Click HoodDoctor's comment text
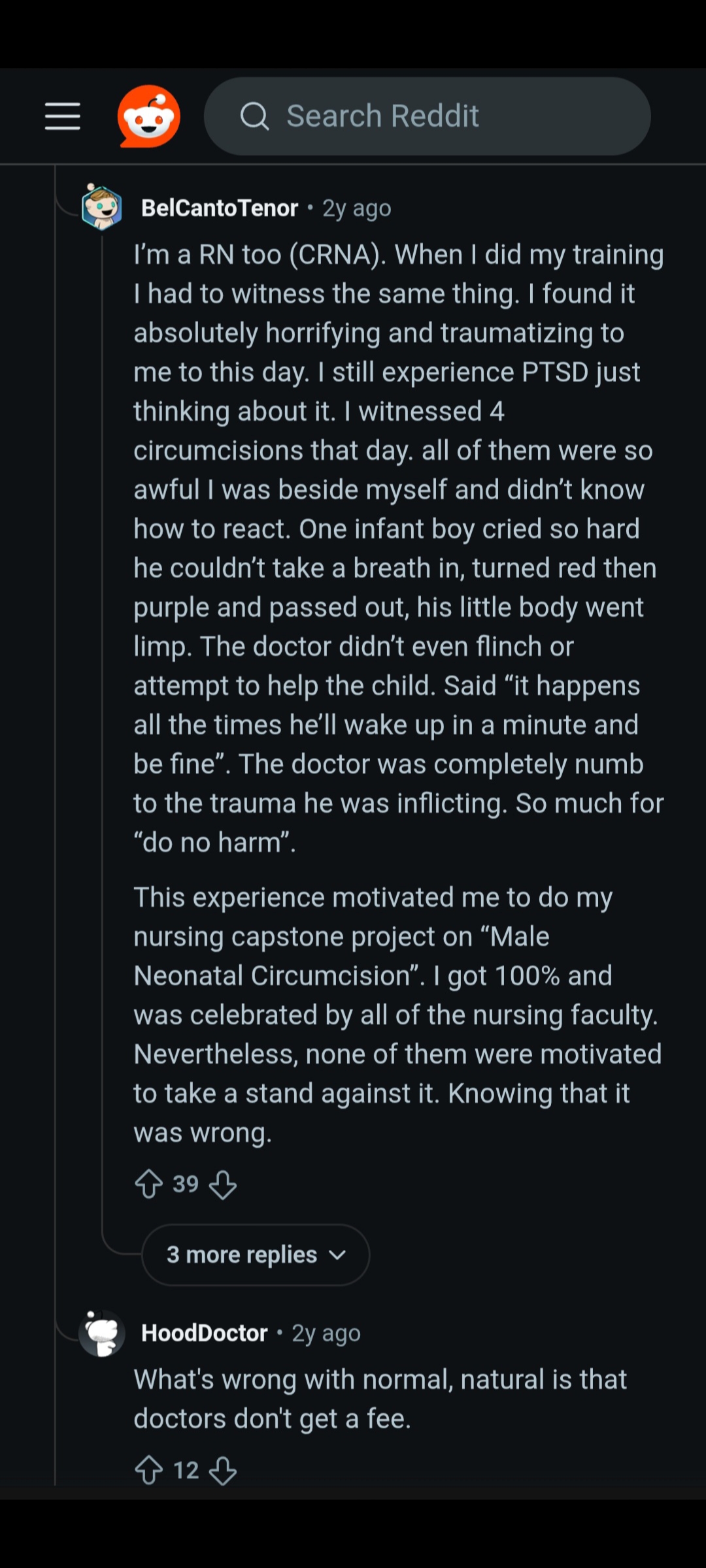 click(380, 1399)
